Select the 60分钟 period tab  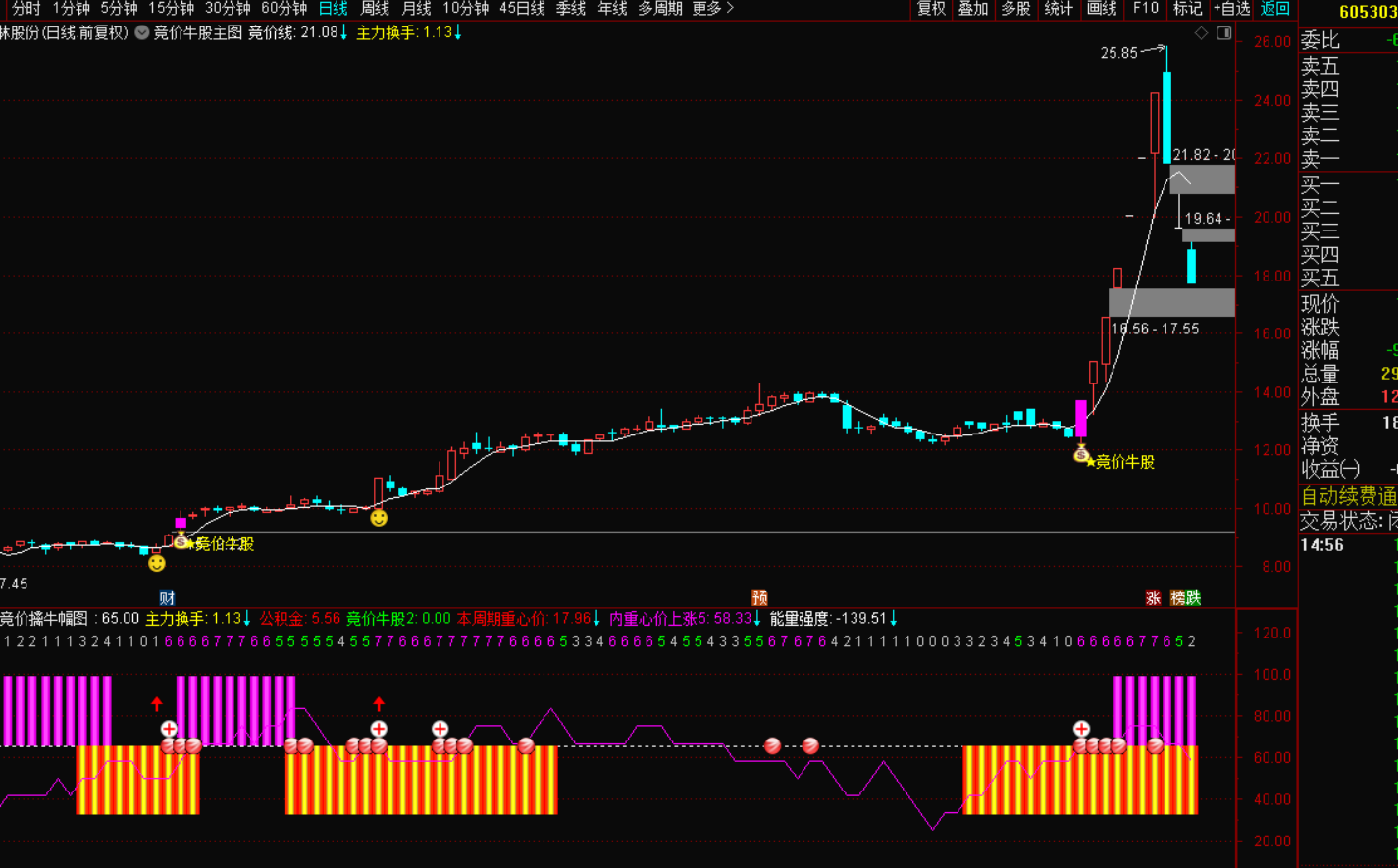tap(284, 9)
